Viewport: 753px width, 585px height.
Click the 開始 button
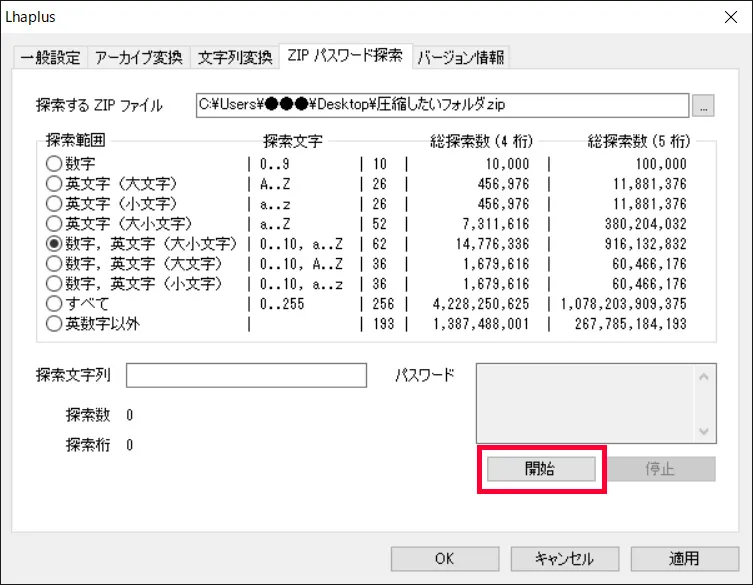(541, 469)
